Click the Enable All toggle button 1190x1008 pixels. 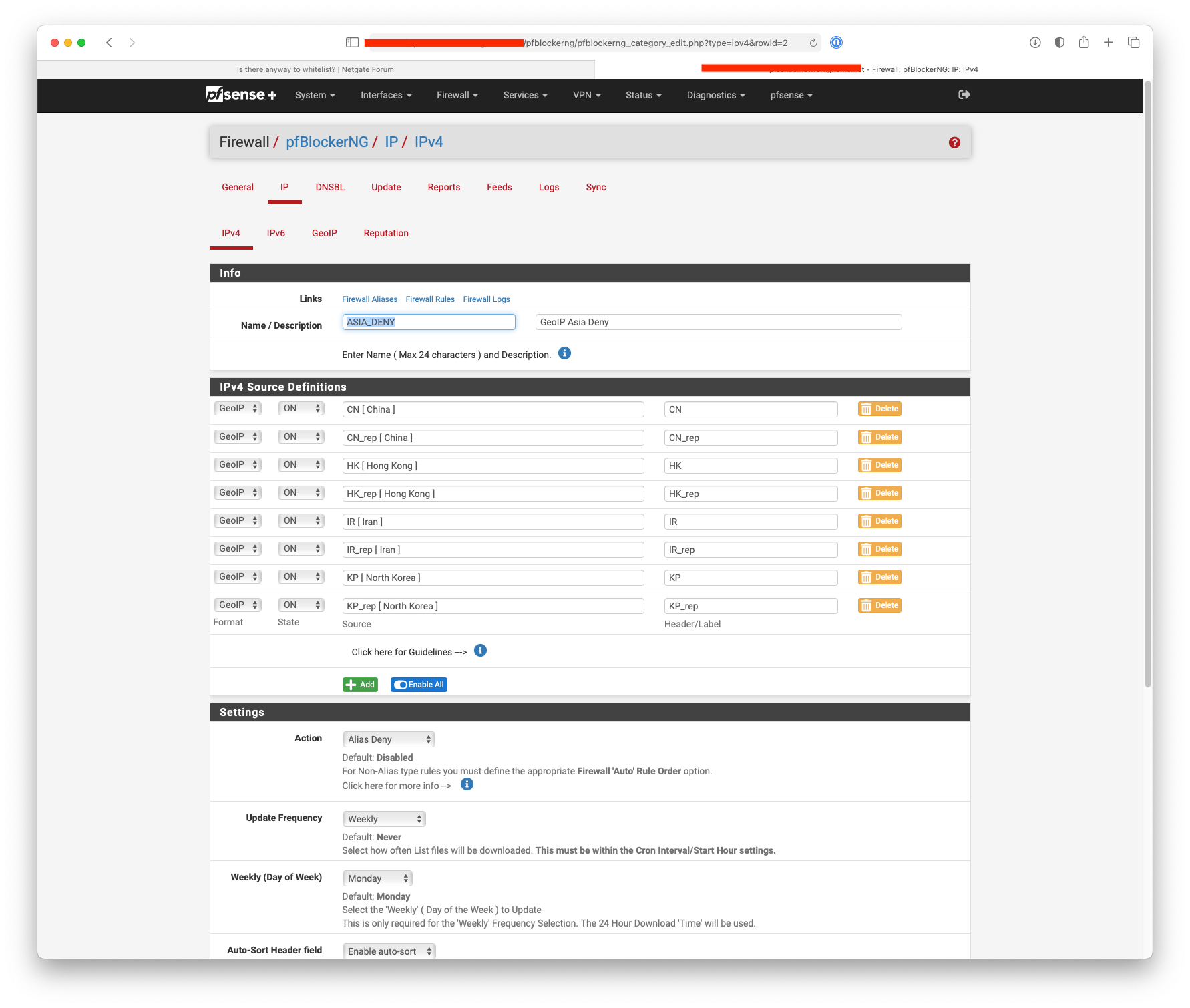419,685
